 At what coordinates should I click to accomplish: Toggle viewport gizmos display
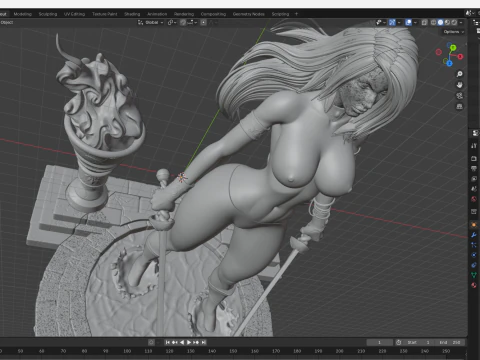[392, 22]
